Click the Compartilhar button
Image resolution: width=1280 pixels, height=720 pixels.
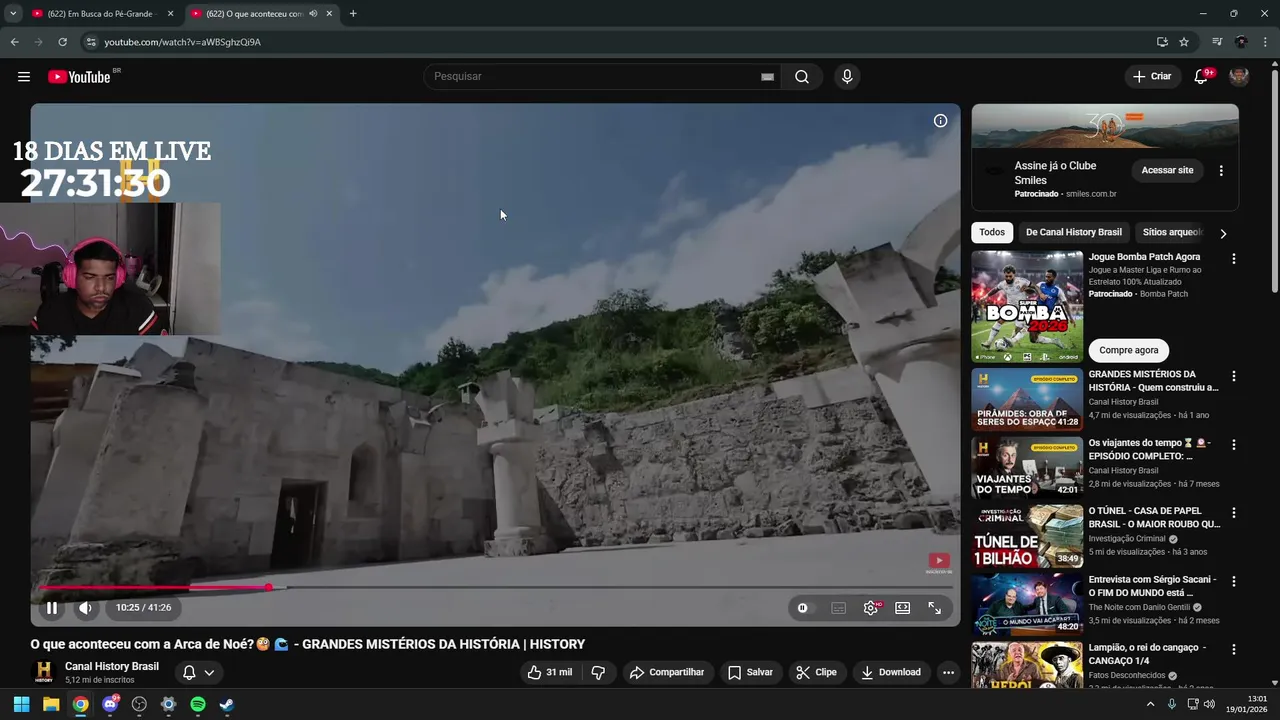pos(667,672)
